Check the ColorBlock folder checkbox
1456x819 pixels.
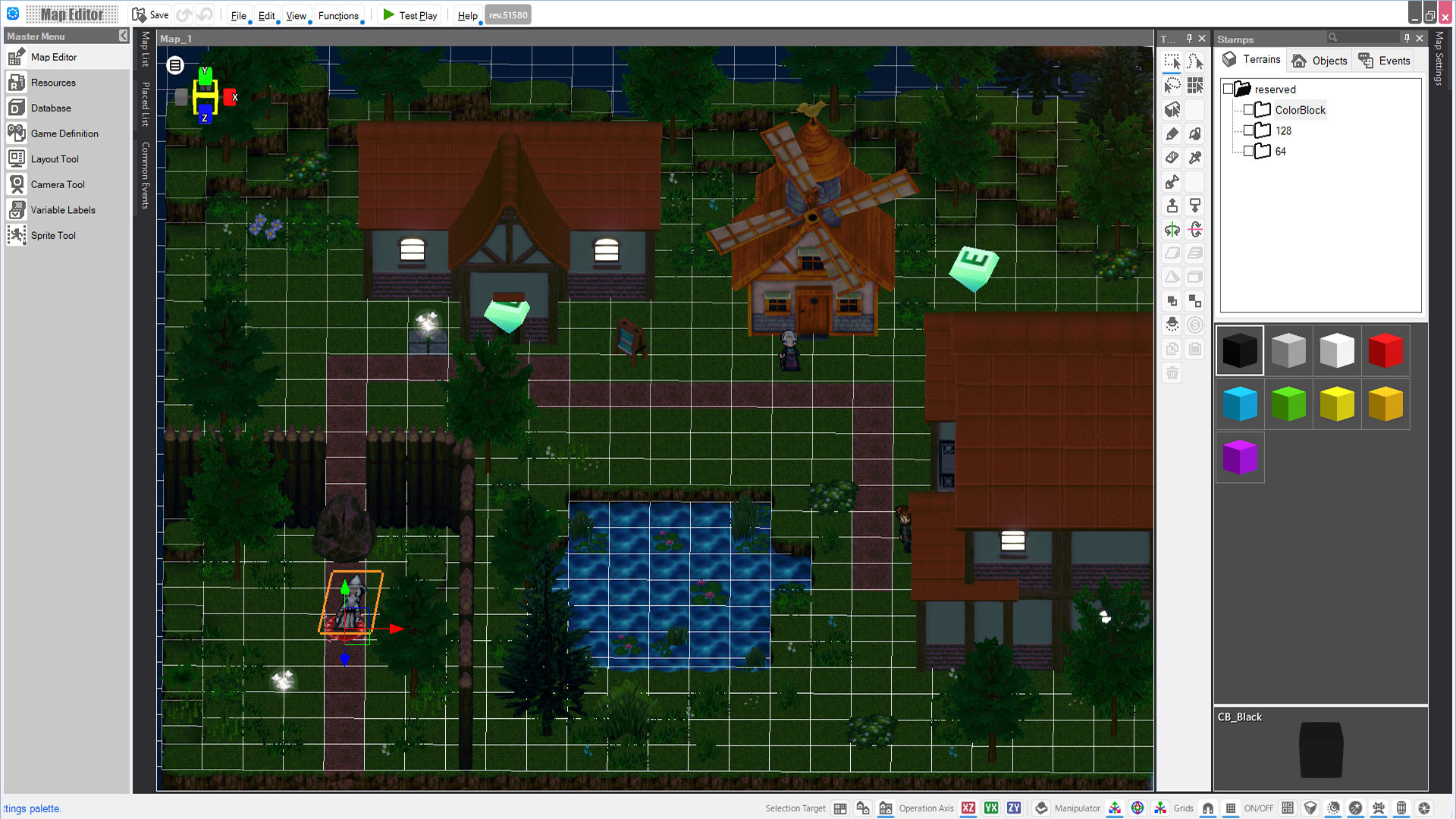(1248, 110)
